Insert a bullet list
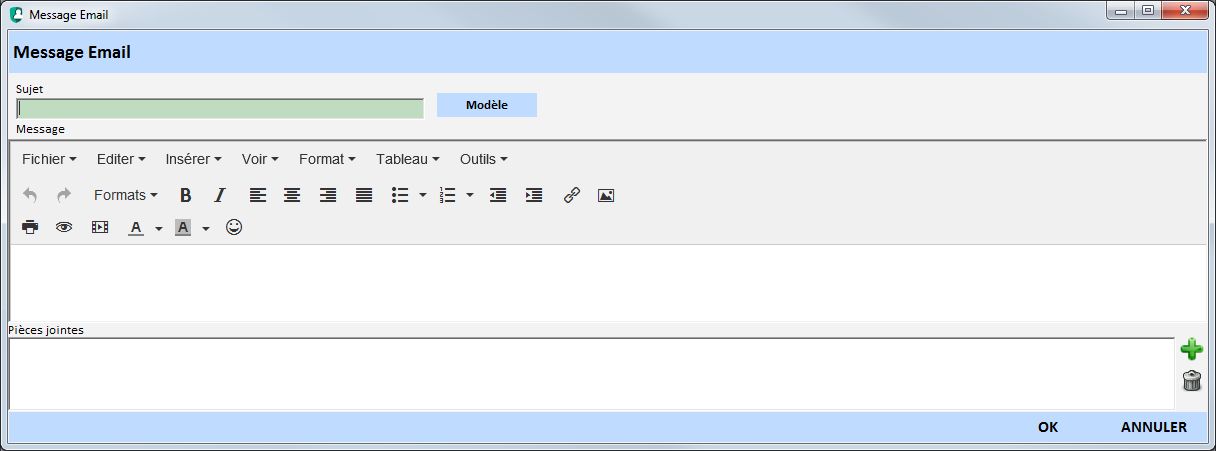 point(400,195)
